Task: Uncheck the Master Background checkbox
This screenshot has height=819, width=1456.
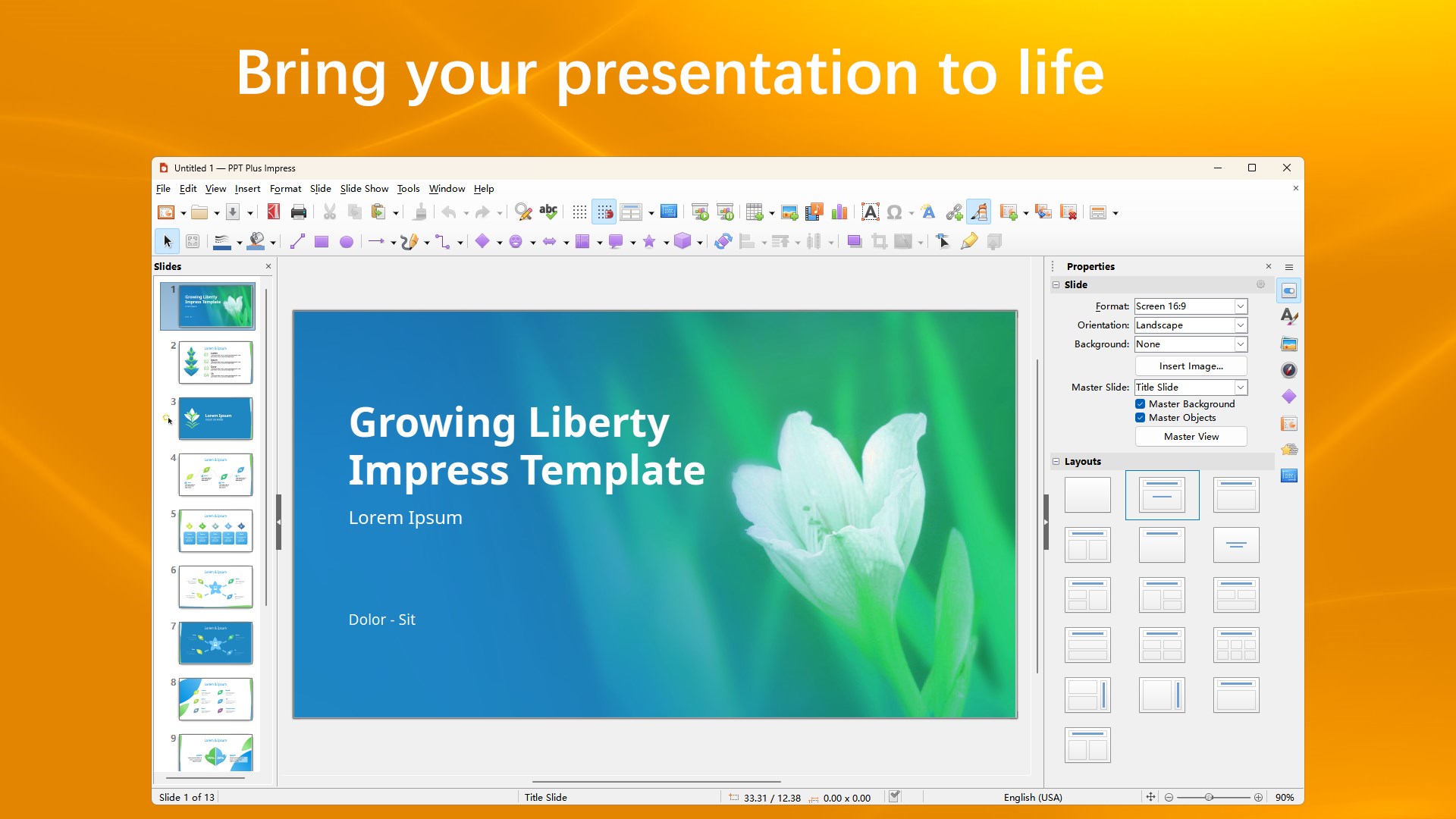Action: click(1140, 404)
